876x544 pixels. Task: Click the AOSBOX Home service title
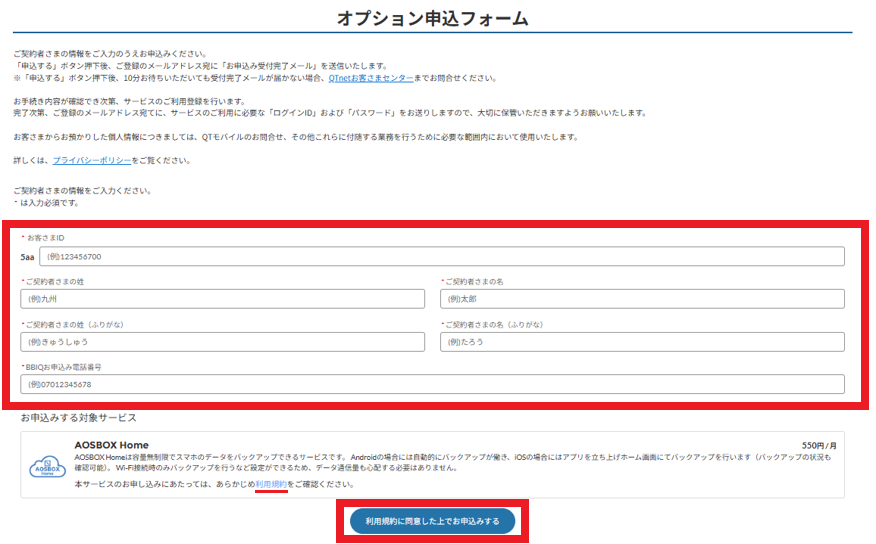pyautogui.click(x=111, y=445)
